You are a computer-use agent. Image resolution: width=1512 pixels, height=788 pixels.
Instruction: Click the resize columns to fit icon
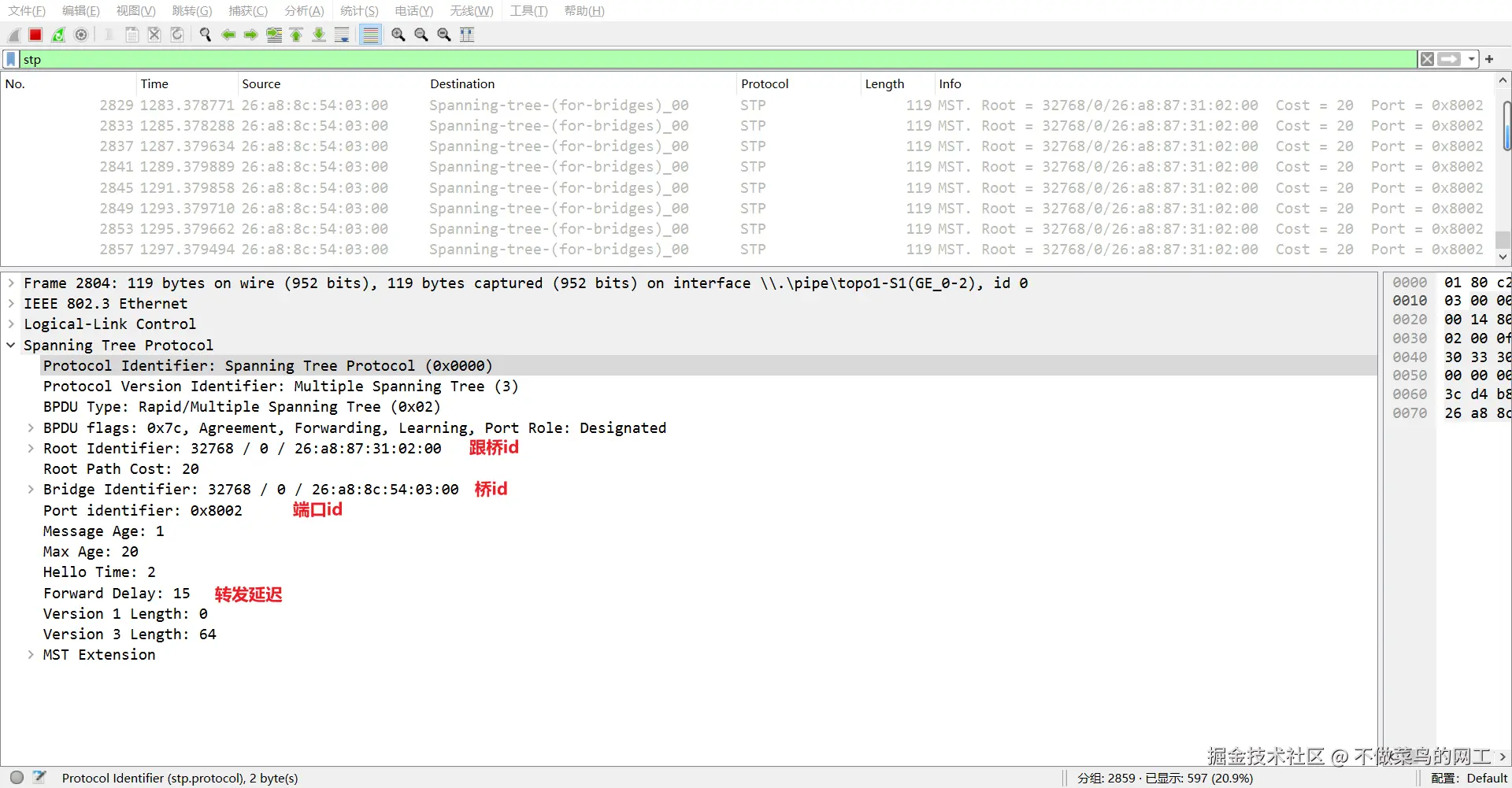467,35
